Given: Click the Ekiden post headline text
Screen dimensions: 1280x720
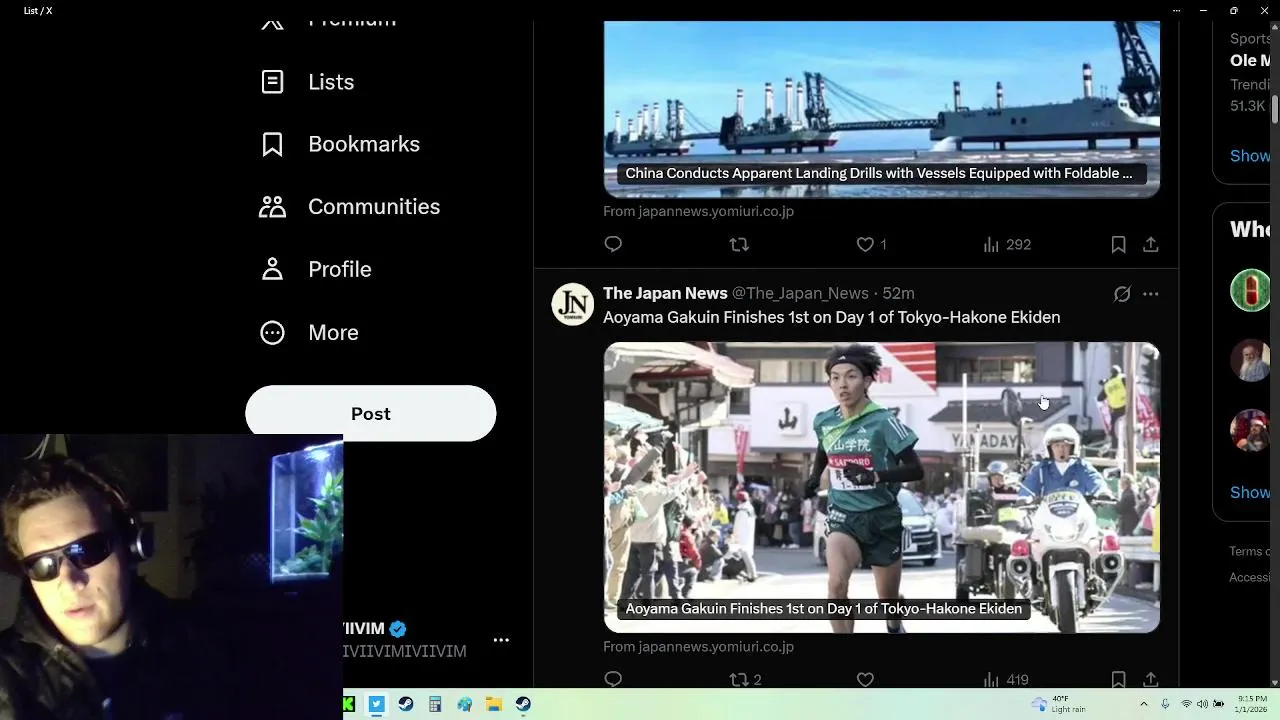Looking at the screenshot, I should (831, 317).
